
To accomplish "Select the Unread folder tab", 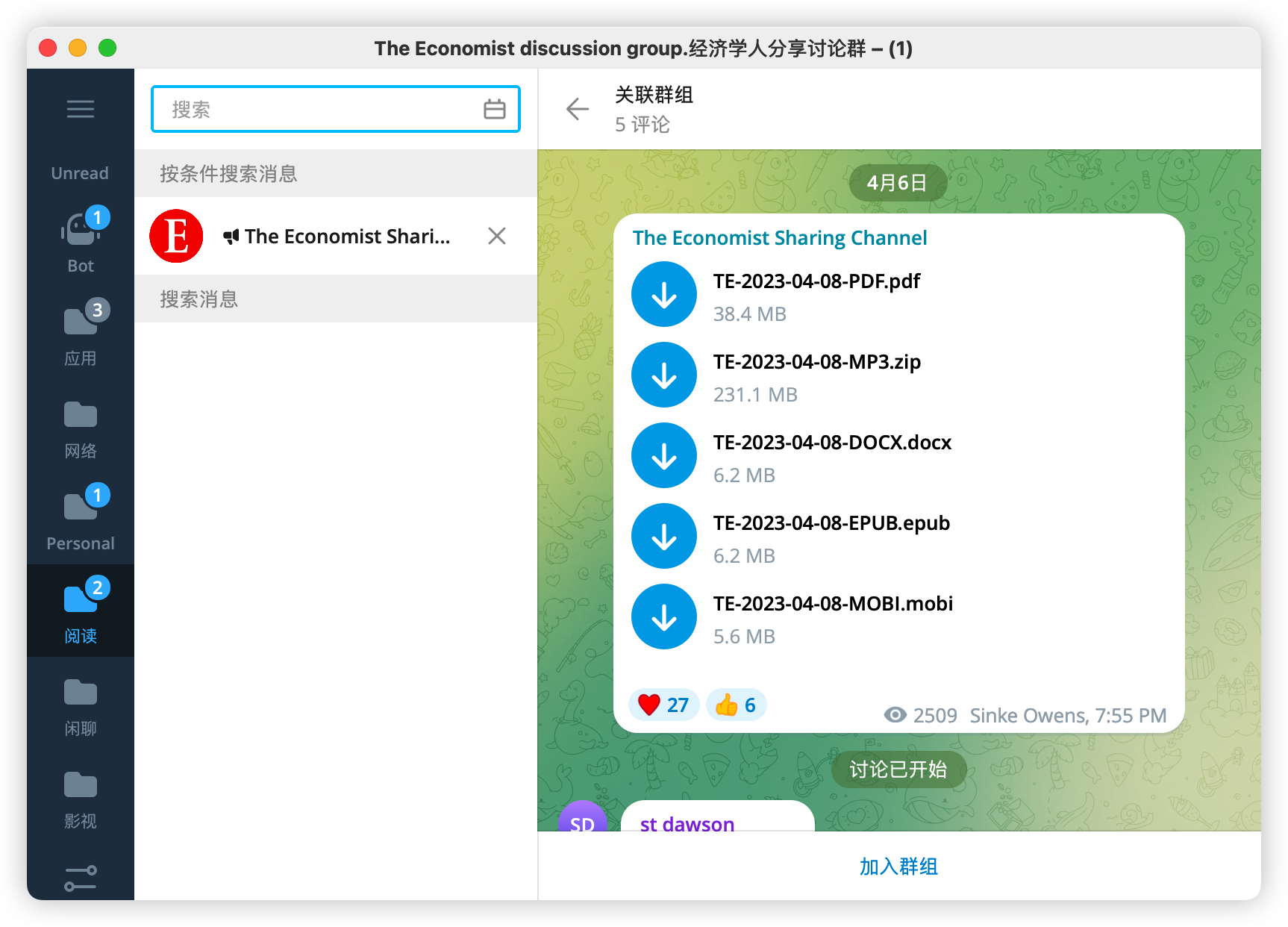I will point(80,172).
